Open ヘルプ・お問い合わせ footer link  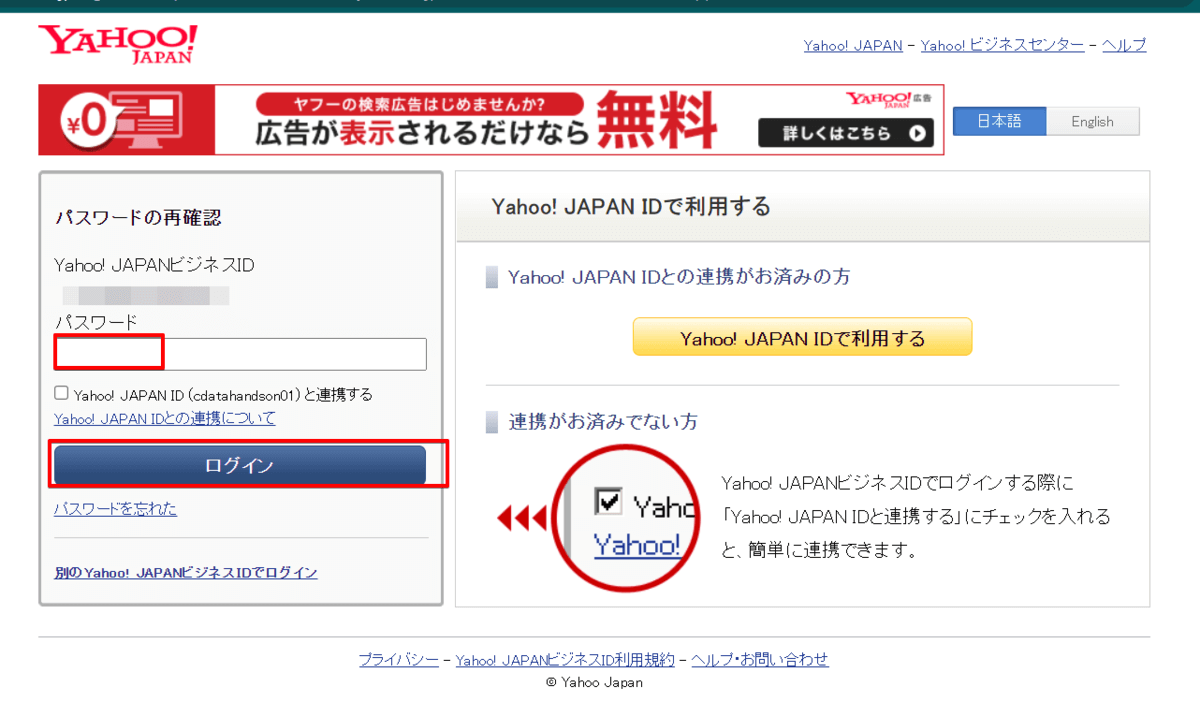click(760, 659)
